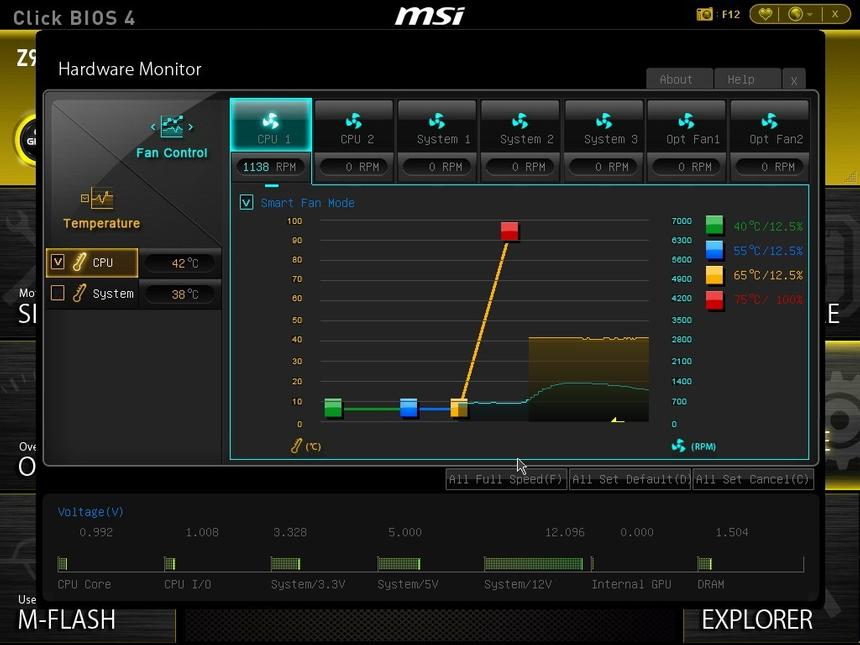The image size is (860, 645).
Task: Click the spinning fan icon on Opt Fan1
Action: [687, 120]
